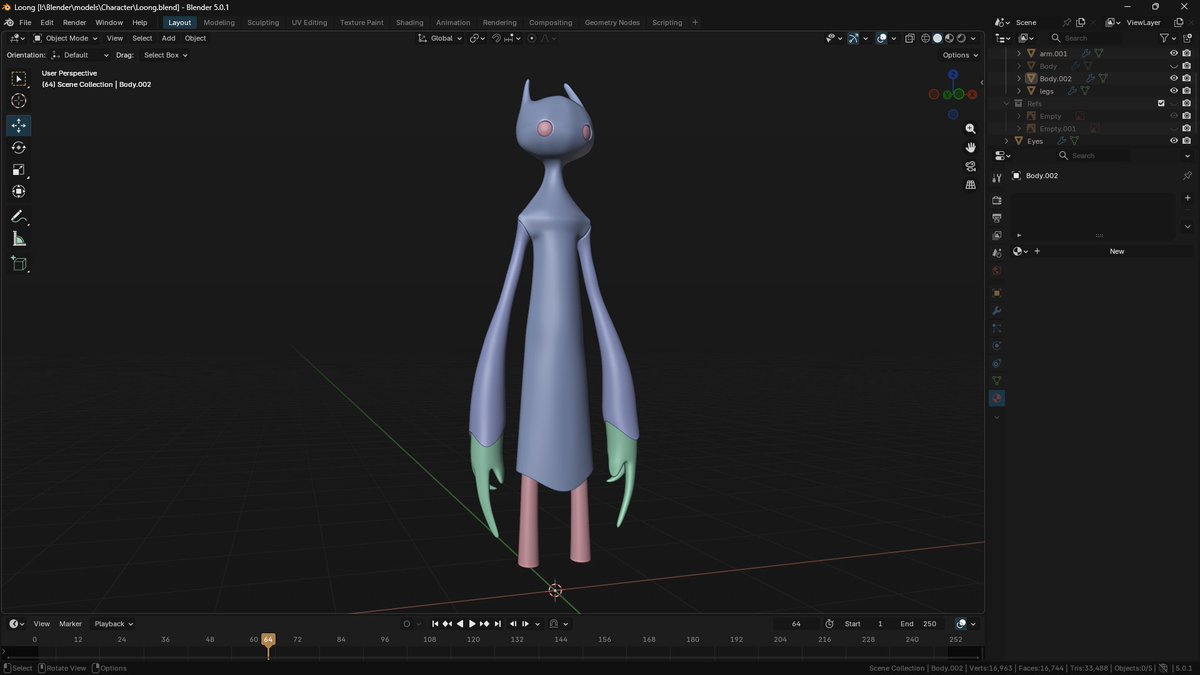Add a new workspace with plus button
The height and width of the screenshot is (675, 1200).
(x=695, y=22)
